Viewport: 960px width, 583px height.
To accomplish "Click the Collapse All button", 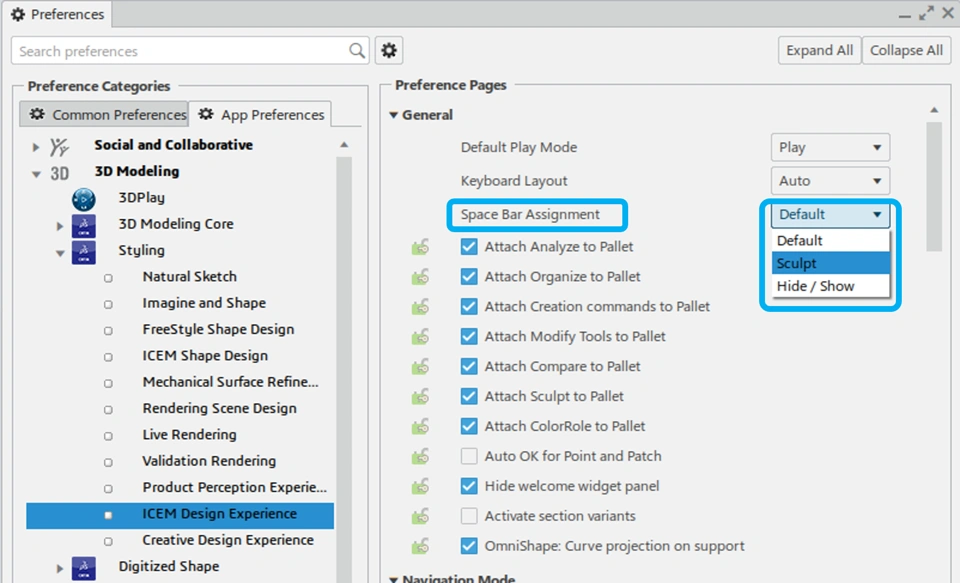I will click(906, 51).
